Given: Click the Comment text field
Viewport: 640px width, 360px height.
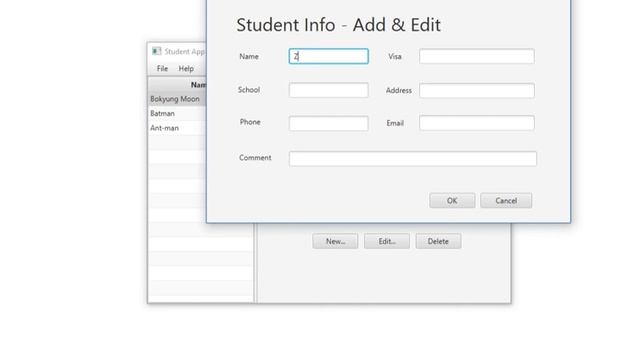Looking at the screenshot, I should click(x=413, y=159).
